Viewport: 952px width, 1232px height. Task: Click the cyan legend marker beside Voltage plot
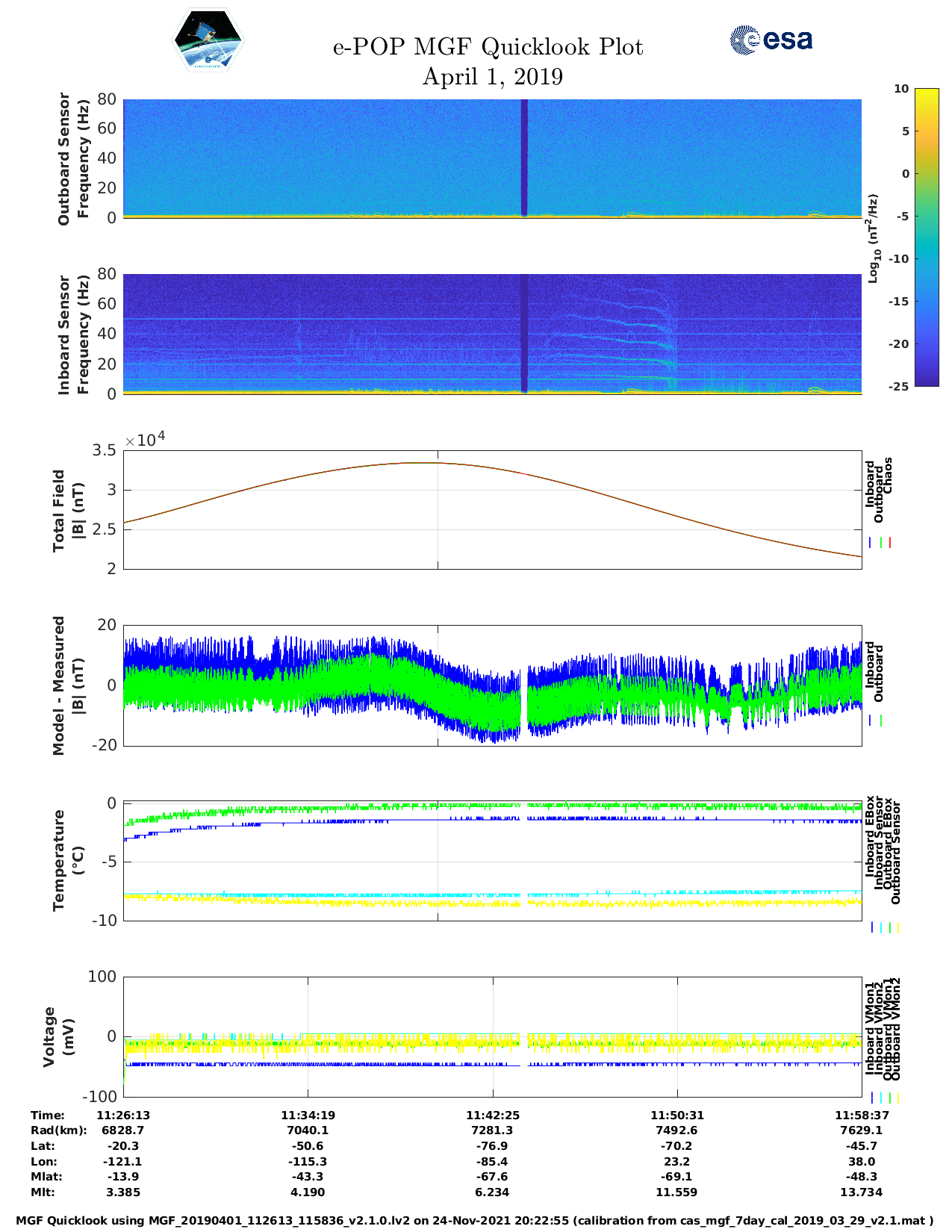(881, 1098)
